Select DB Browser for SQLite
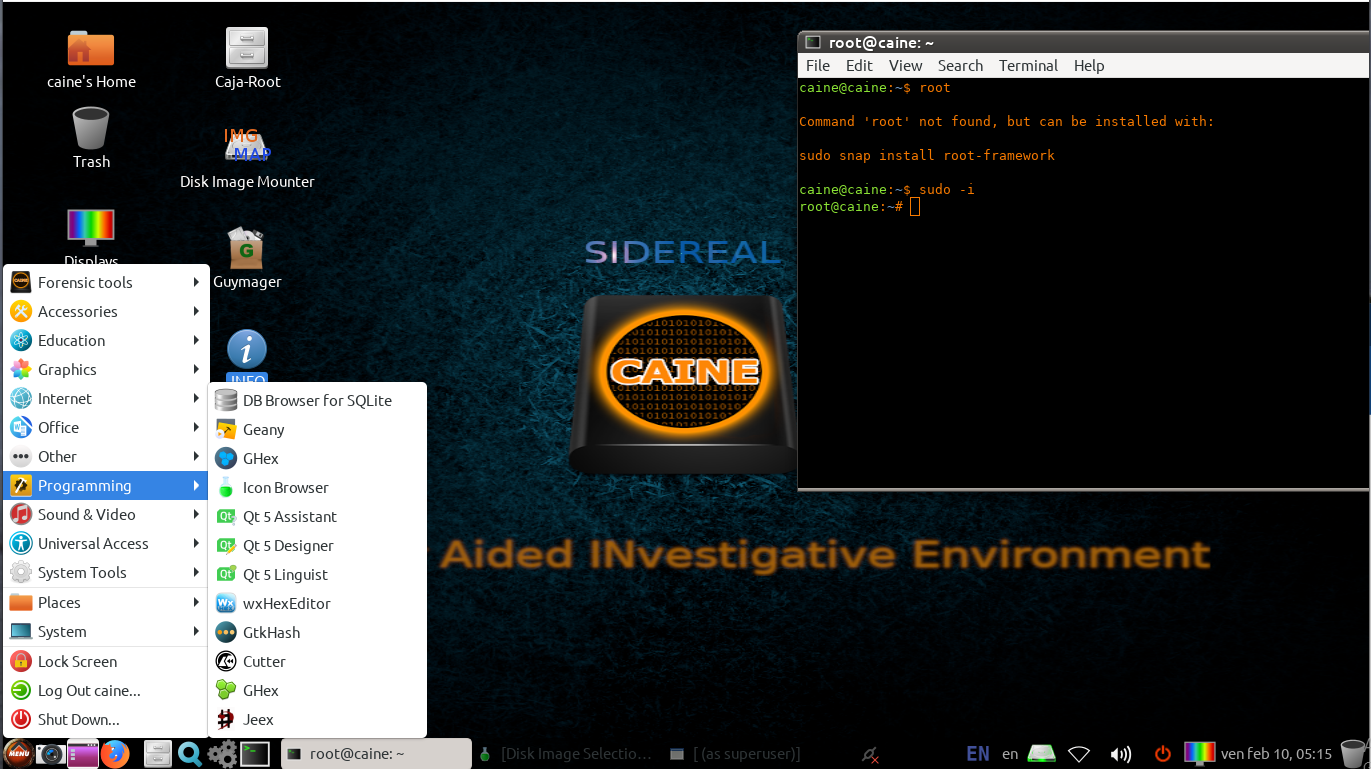 pyautogui.click(x=317, y=401)
